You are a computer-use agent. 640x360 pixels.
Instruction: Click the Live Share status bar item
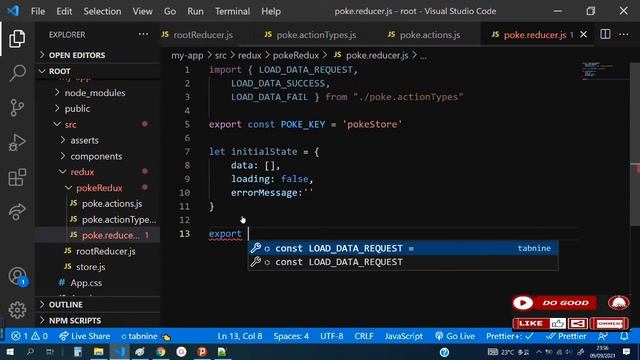tap(84, 336)
